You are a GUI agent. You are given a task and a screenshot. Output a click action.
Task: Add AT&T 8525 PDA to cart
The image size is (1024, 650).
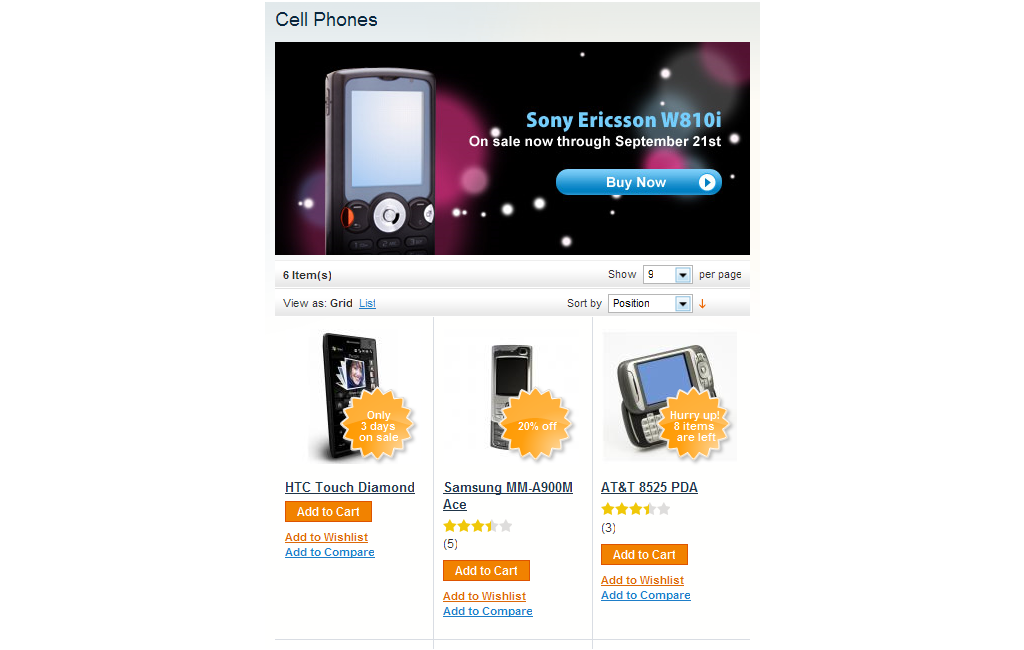pos(644,555)
